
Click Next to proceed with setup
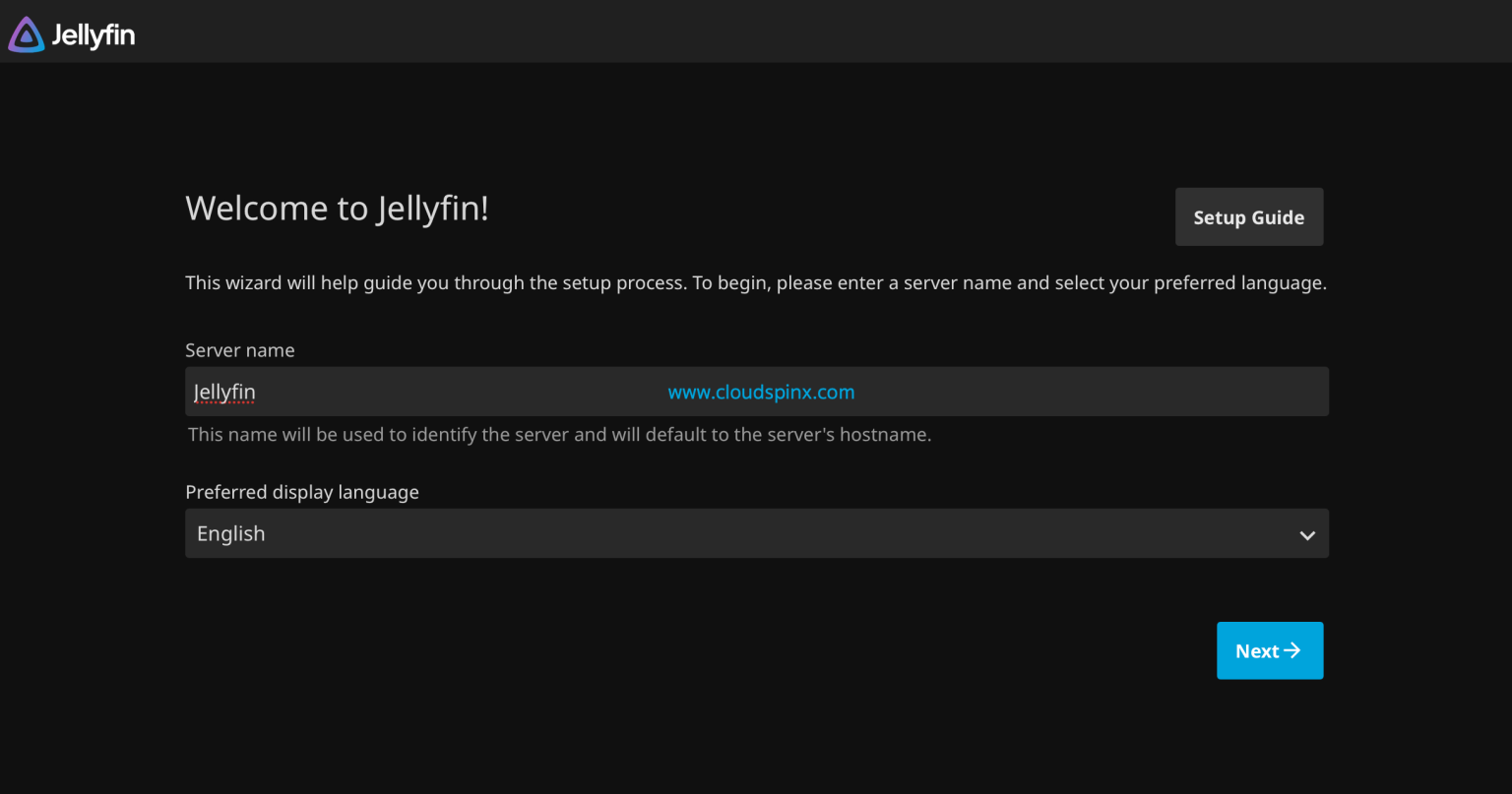1270,650
